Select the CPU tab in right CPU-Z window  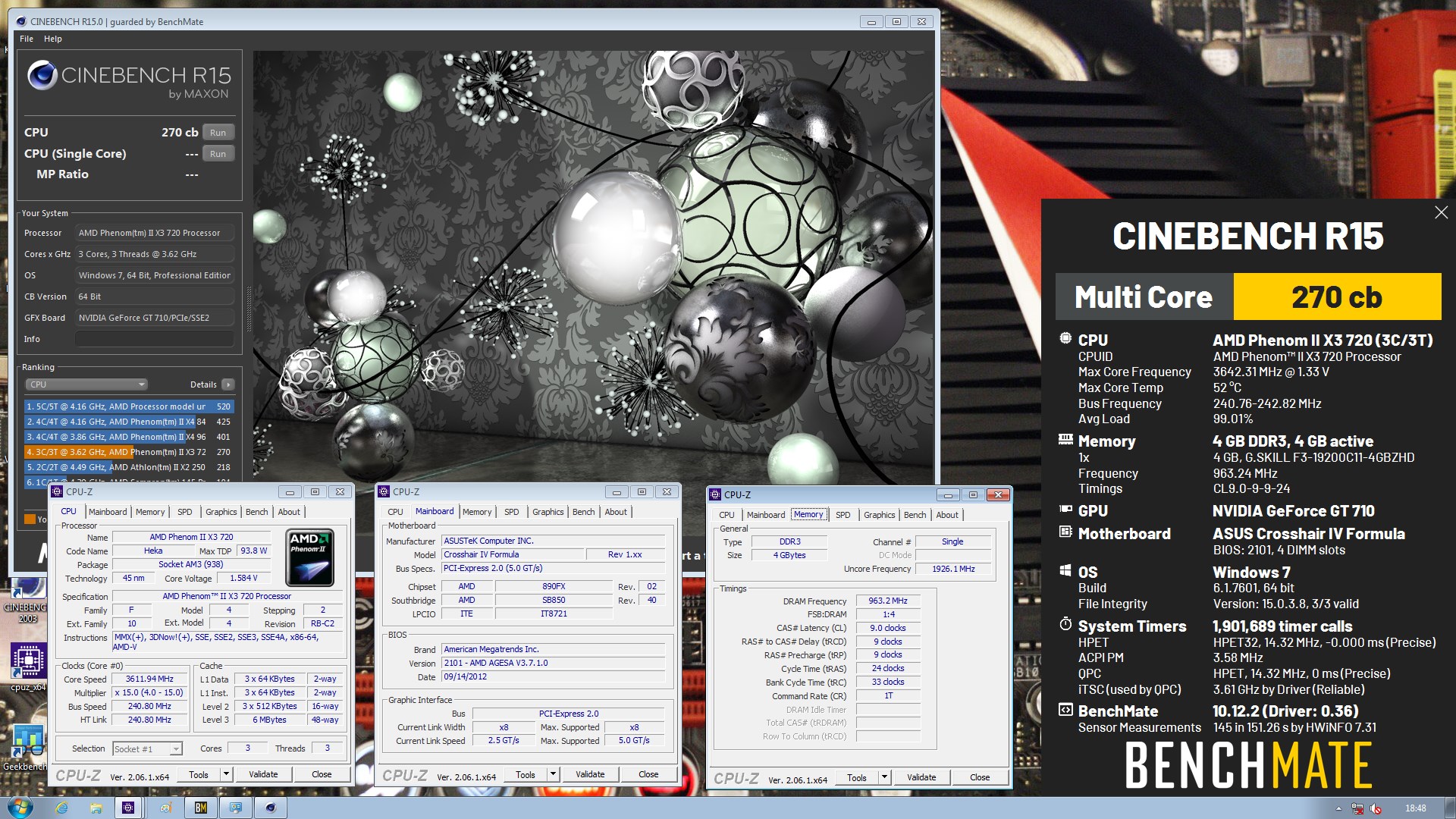click(726, 515)
